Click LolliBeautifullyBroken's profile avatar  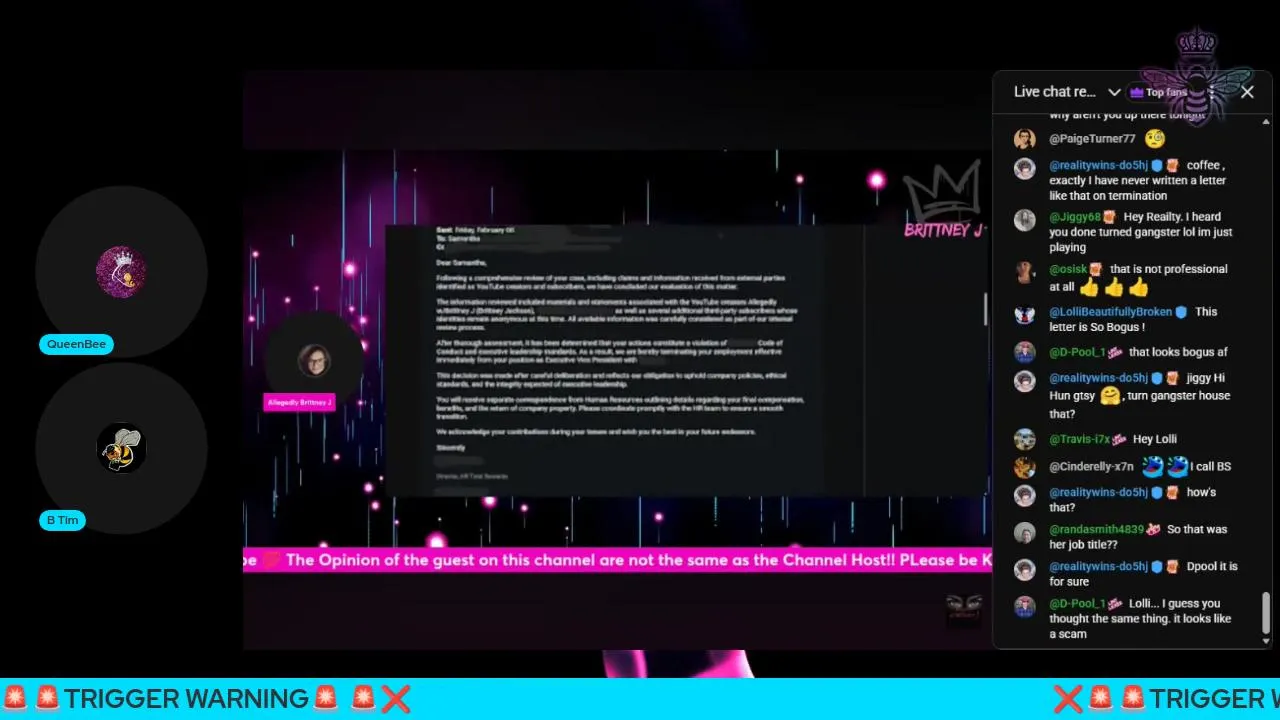[x=1025, y=314]
